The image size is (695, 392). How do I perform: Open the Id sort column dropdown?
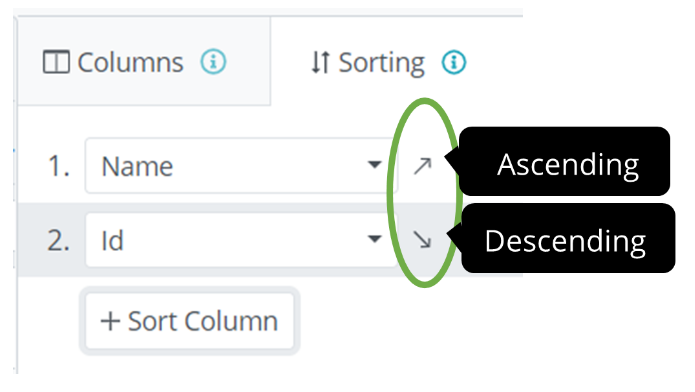[241, 240]
